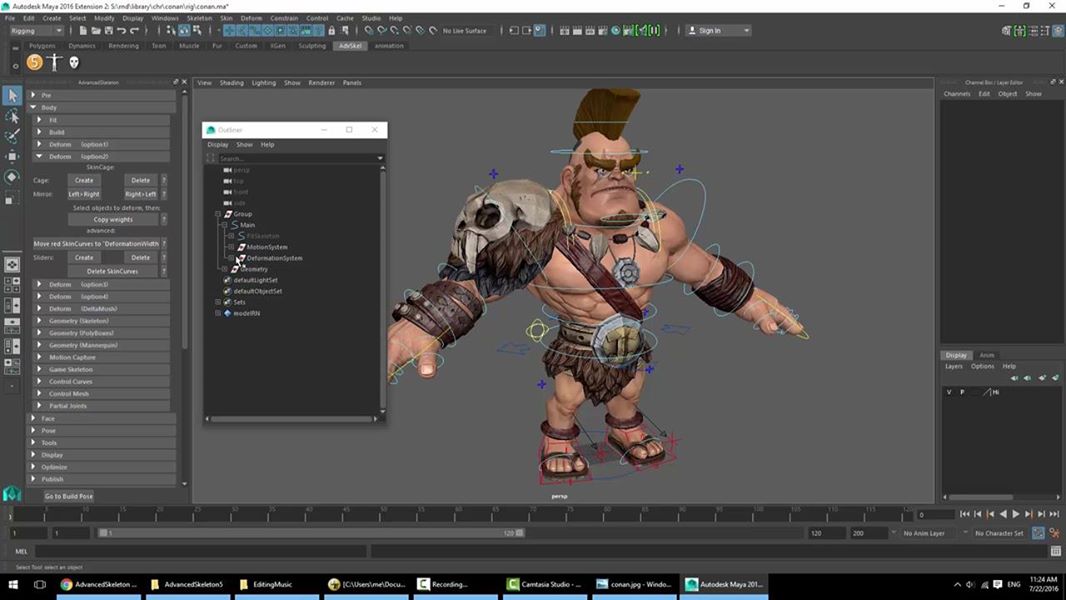Toggle the select by hierarchy mode icon
The height and width of the screenshot is (600, 1066).
(171, 31)
